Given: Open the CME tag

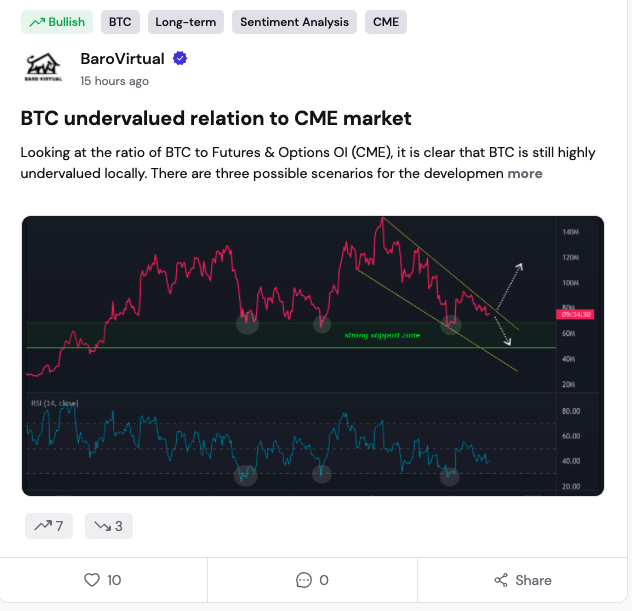Looking at the screenshot, I should click(385, 22).
